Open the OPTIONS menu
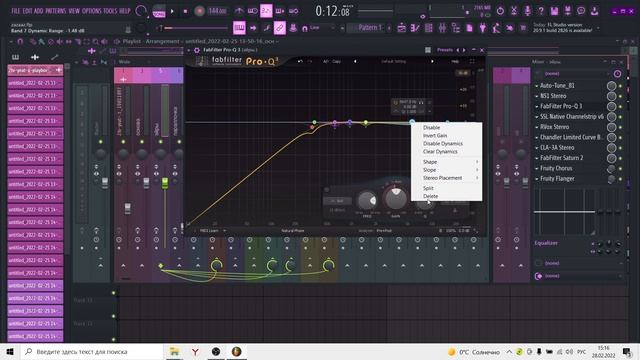This screenshot has height=360, width=640. (x=92, y=11)
